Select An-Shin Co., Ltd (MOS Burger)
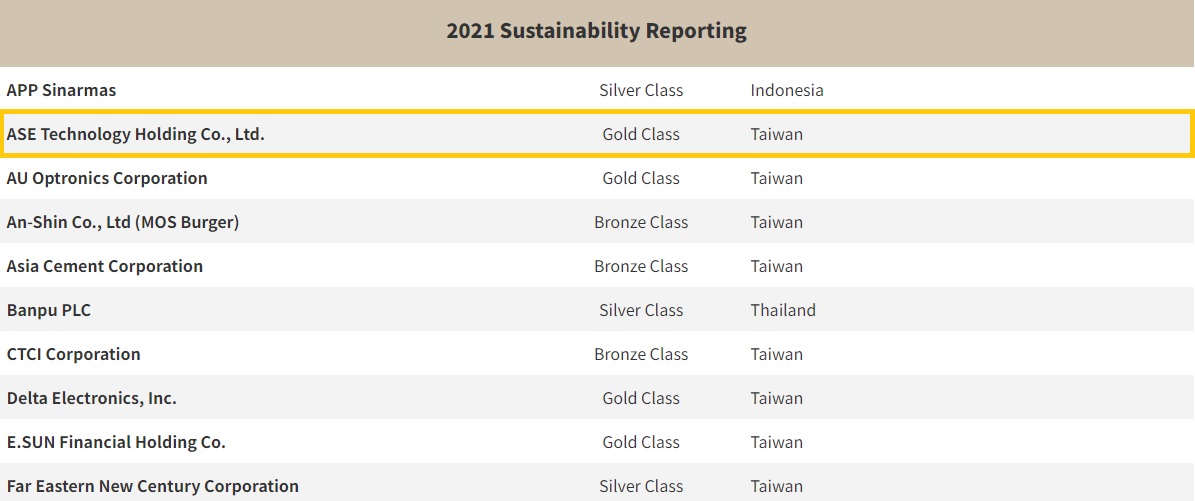The width and height of the screenshot is (1195, 501). [122, 222]
